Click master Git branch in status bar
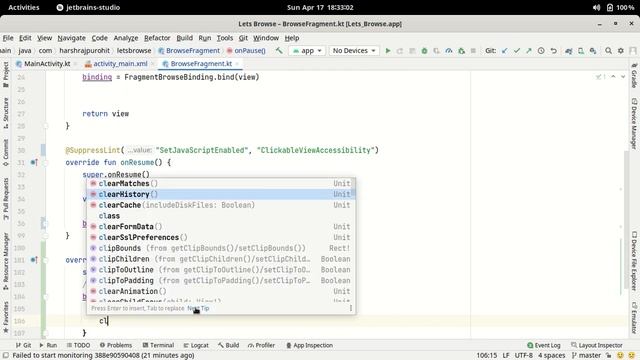 (587, 356)
